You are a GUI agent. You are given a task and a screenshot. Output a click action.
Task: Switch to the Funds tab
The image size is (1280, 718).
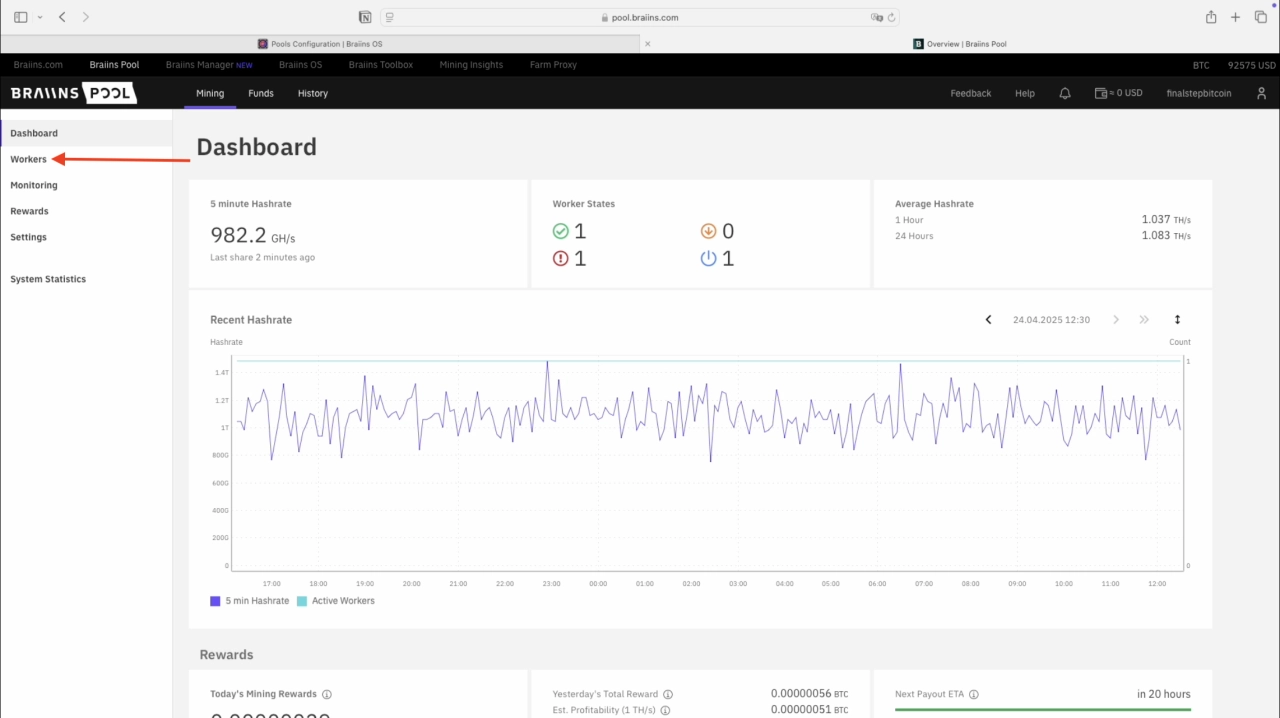261,93
